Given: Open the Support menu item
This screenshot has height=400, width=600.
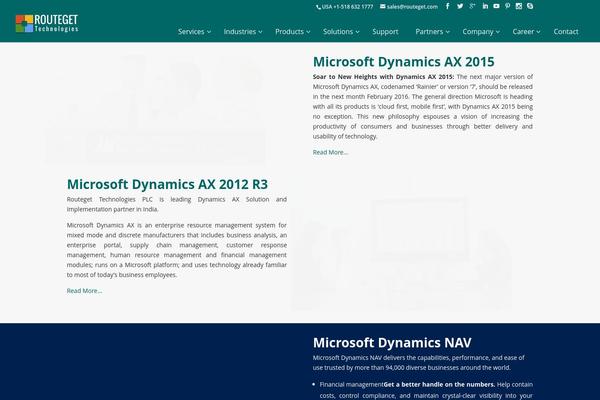Looking at the screenshot, I should pos(385,32).
